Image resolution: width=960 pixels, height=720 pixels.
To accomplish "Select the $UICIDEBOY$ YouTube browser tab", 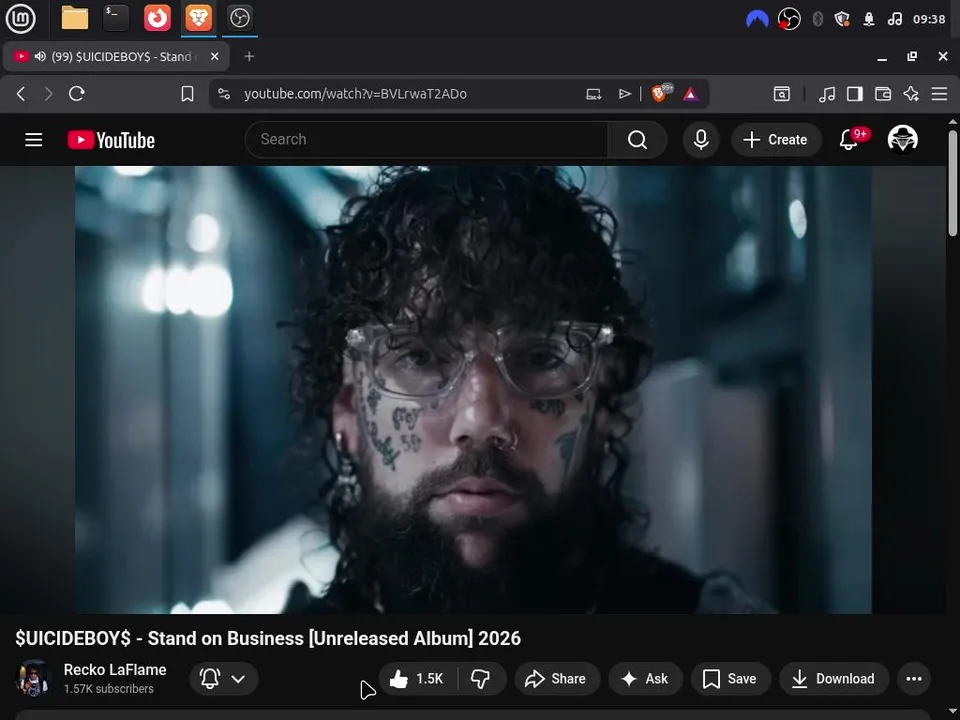I will (x=116, y=56).
